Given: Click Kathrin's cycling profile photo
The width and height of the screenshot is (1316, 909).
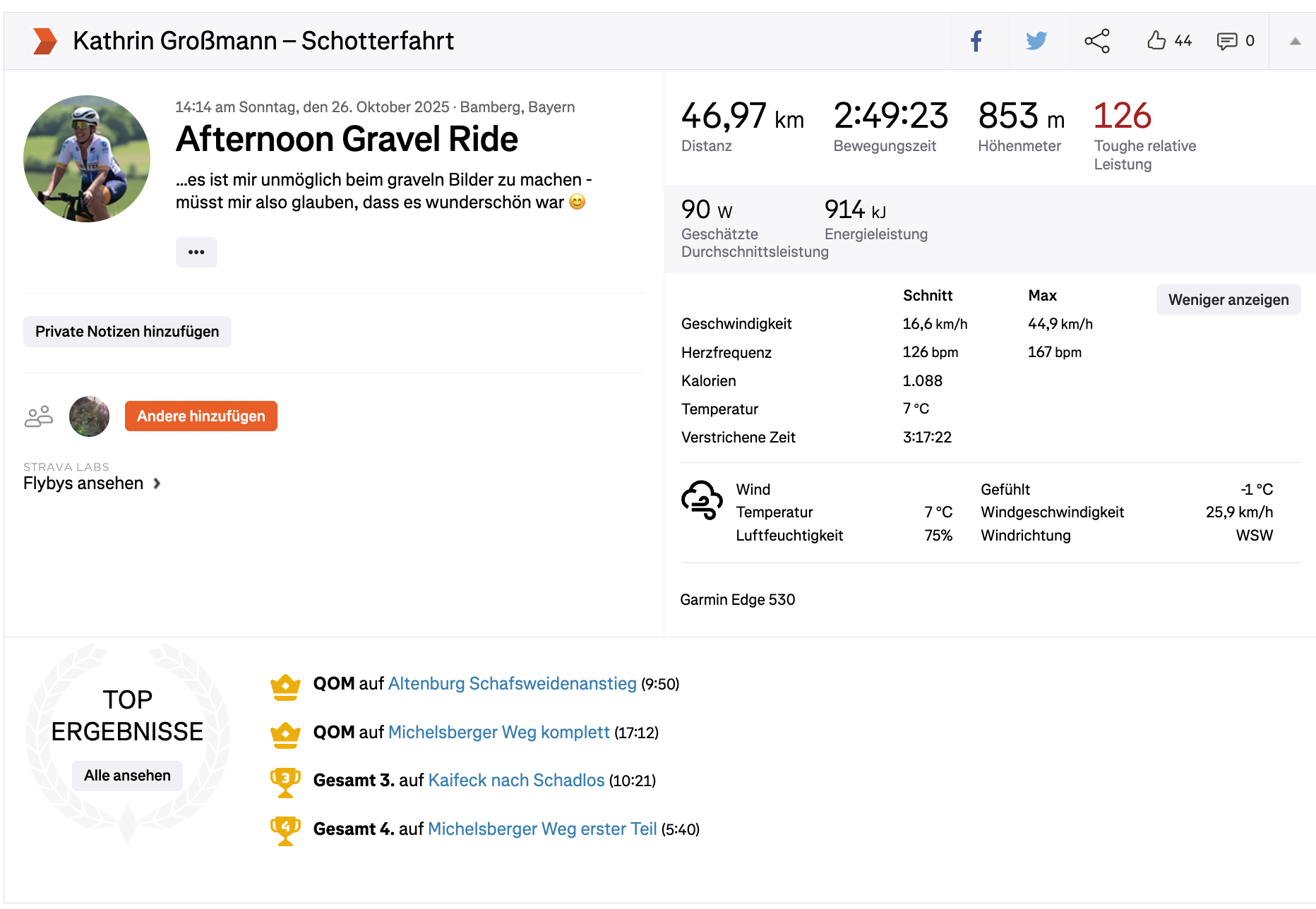Looking at the screenshot, I should click(87, 159).
